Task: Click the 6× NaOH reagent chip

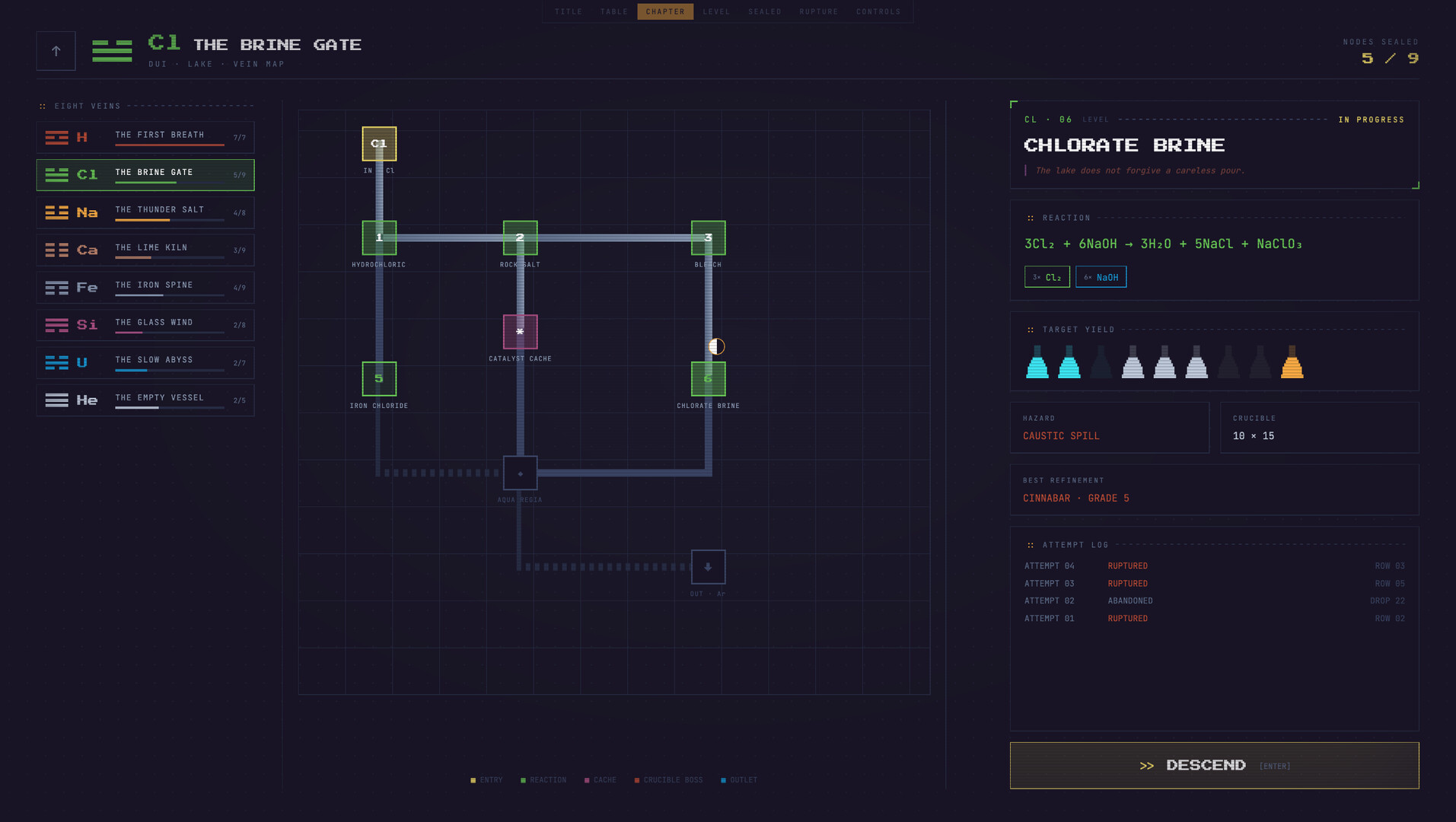Action: pyautogui.click(x=1101, y=277)
